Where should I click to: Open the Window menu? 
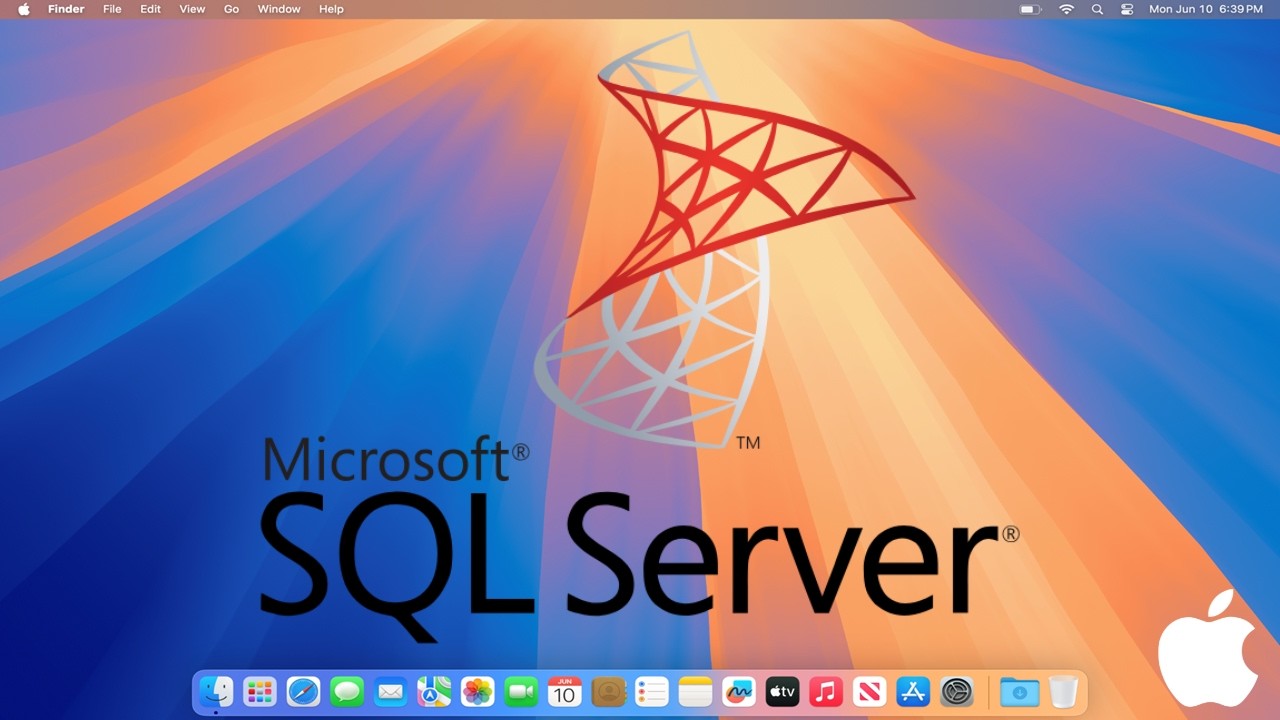[x=279, y=9]
